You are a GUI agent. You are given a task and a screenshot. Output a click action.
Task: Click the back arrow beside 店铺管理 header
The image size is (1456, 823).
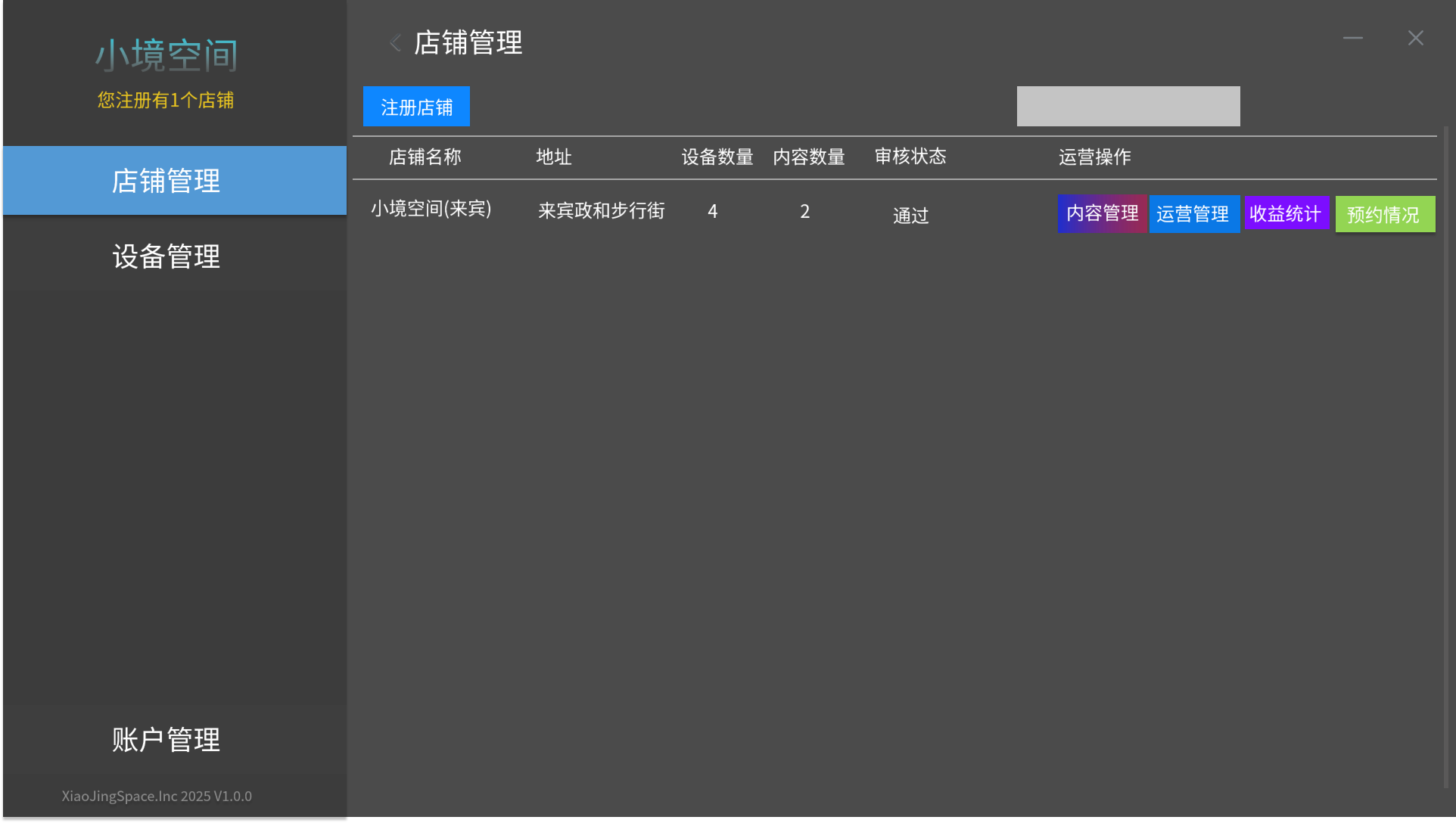tap(394, 43)
